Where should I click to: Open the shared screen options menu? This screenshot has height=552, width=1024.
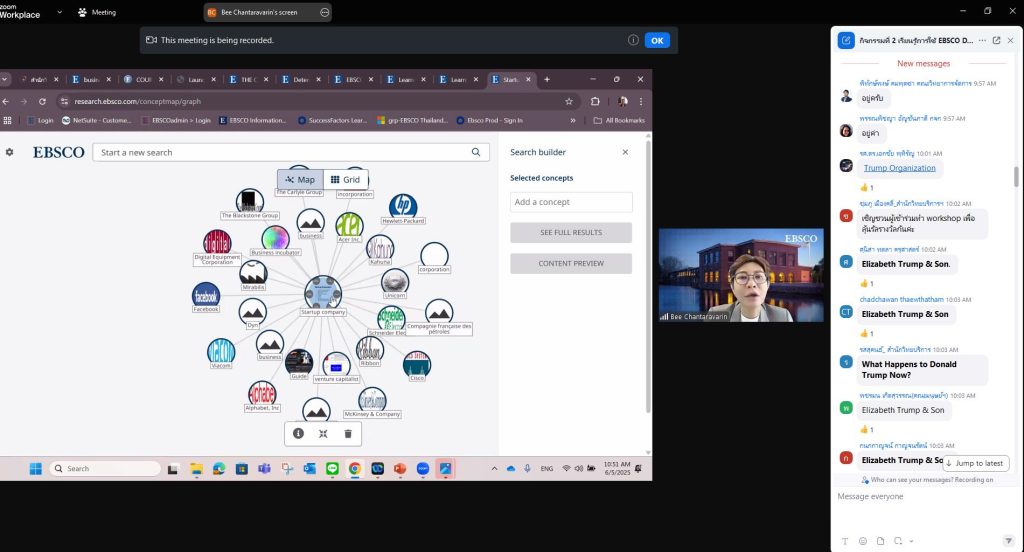325,12
